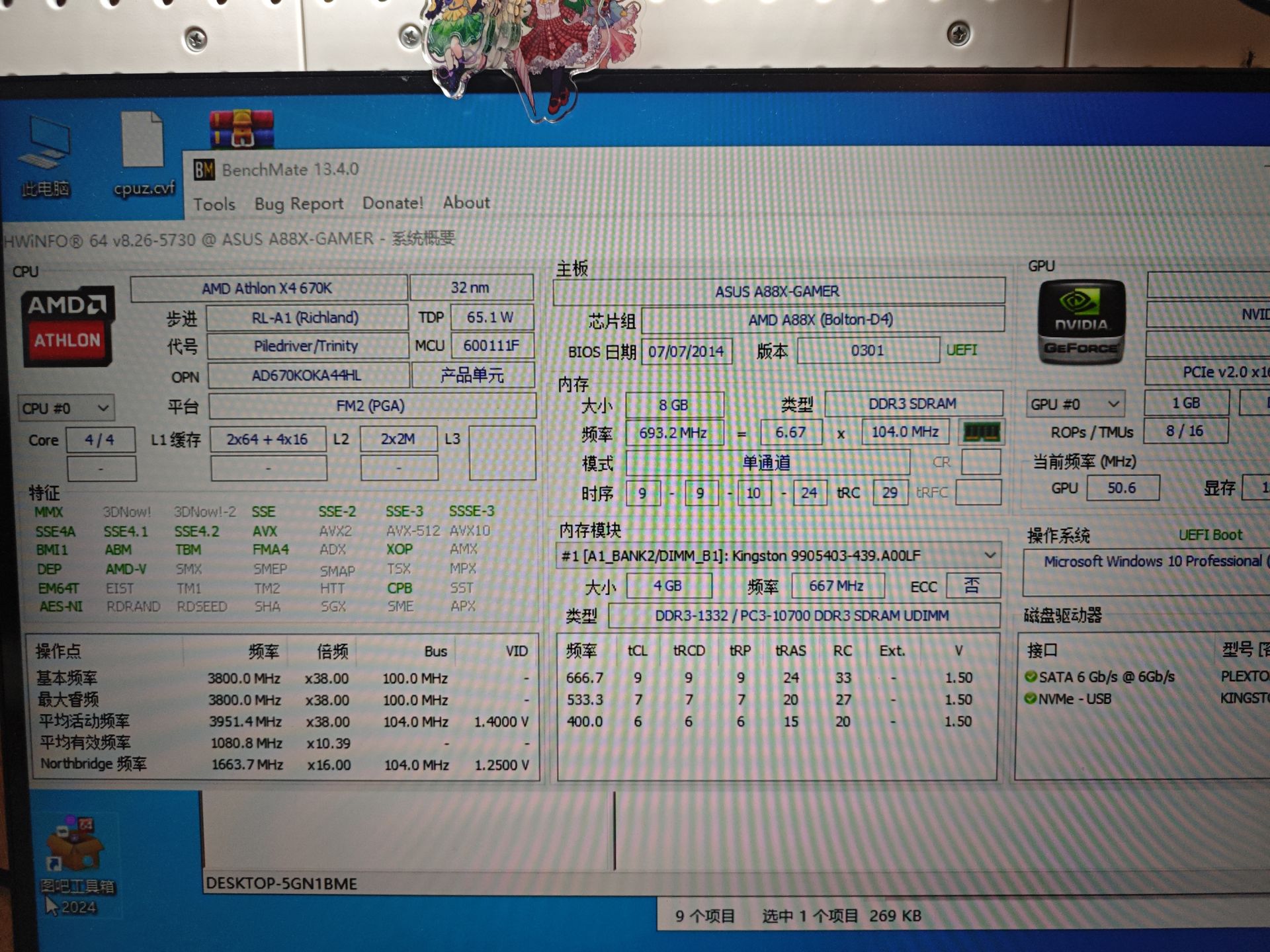Click the SATA 6 Gb/s green status icon

(1031, 677)
